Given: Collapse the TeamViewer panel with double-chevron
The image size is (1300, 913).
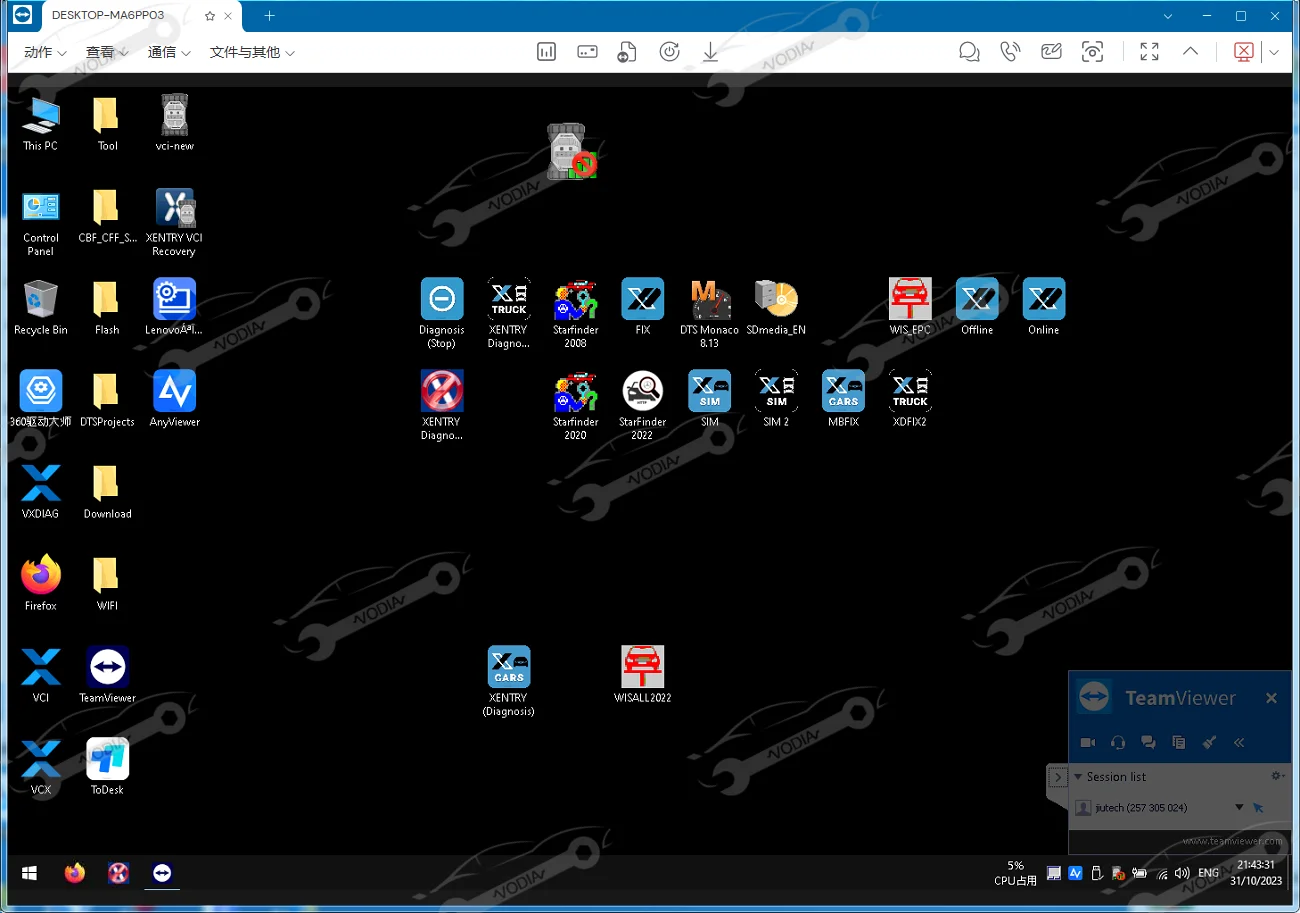Looking at the screenshot, I should pos(1238,742).
